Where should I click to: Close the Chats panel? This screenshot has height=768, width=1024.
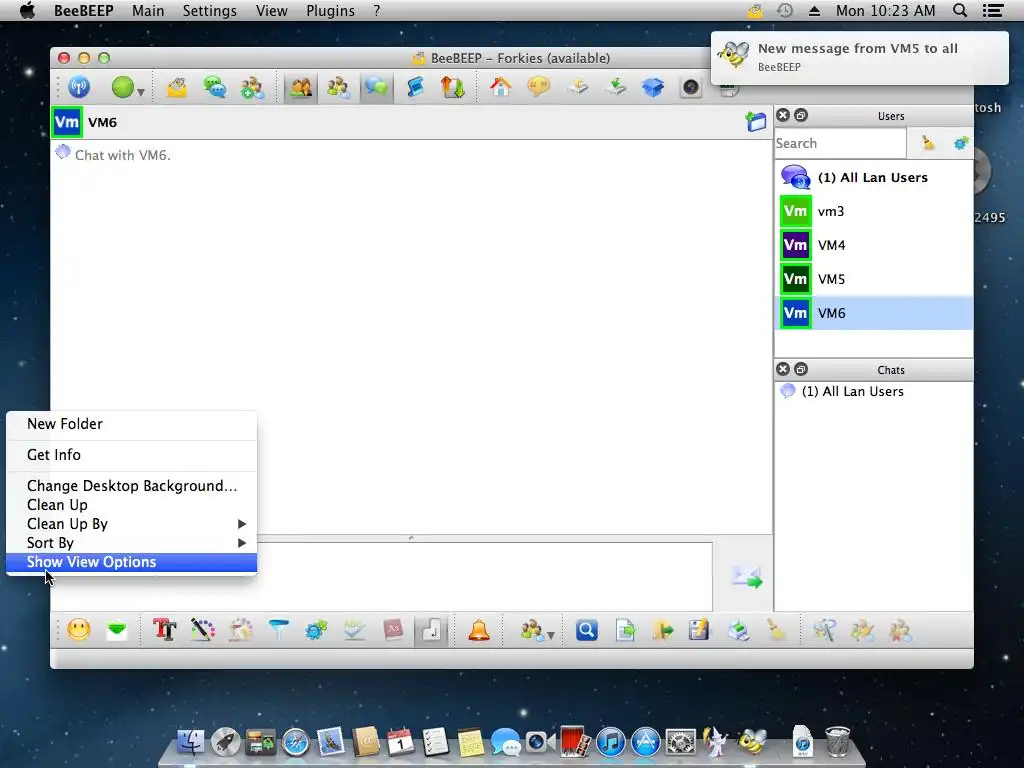click(x=783, y=370)
